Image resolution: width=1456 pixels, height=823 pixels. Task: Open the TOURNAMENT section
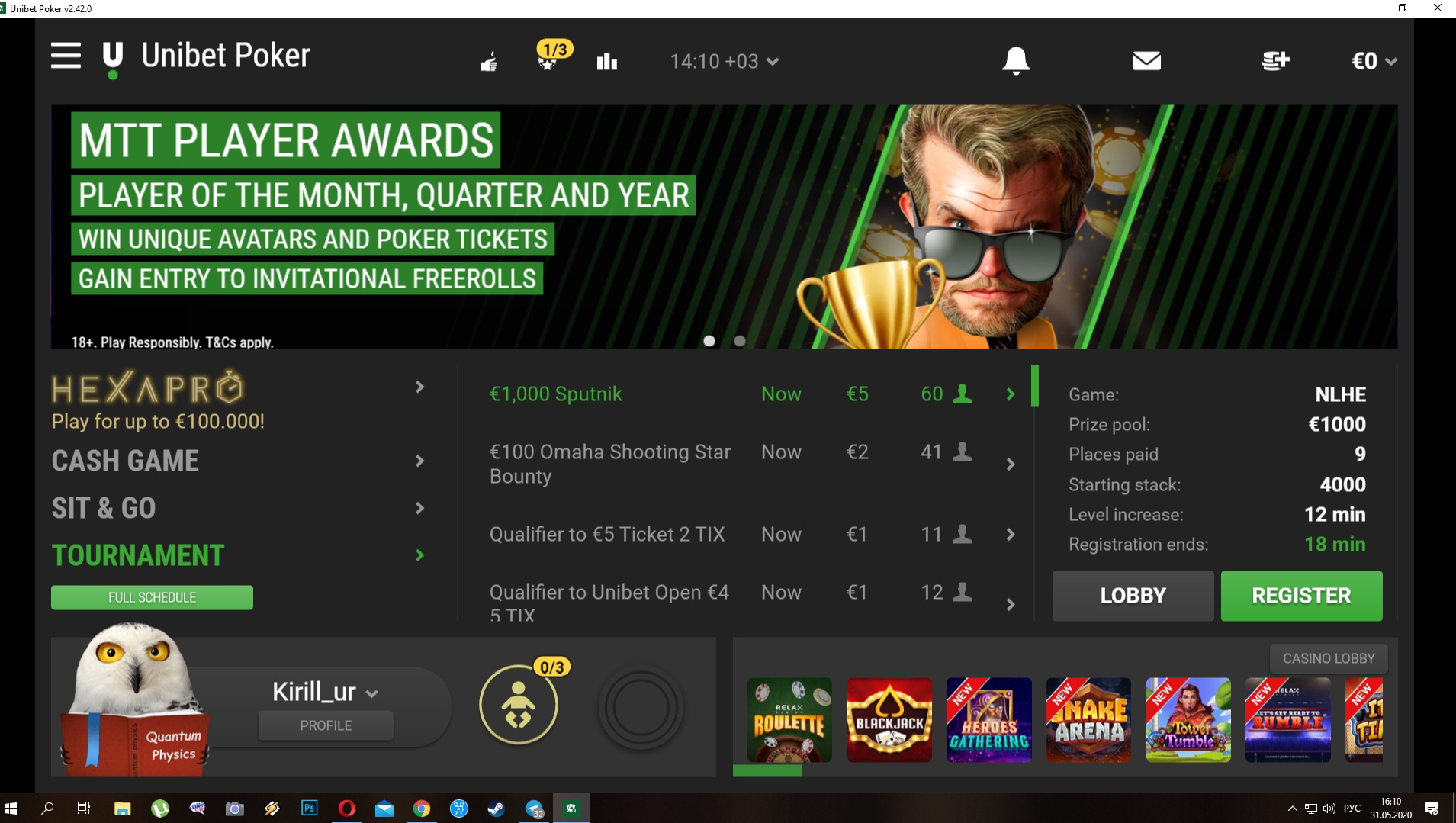tap(138, 555)
